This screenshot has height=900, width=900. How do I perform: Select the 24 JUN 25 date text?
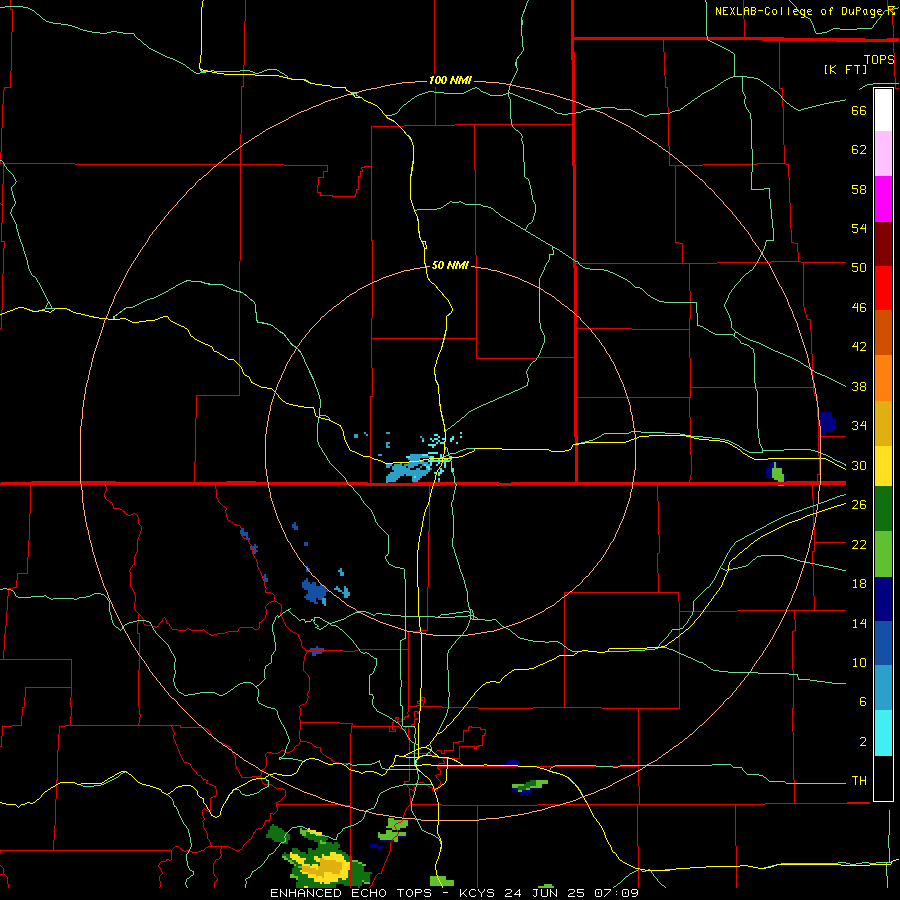[x=545, y=893]
